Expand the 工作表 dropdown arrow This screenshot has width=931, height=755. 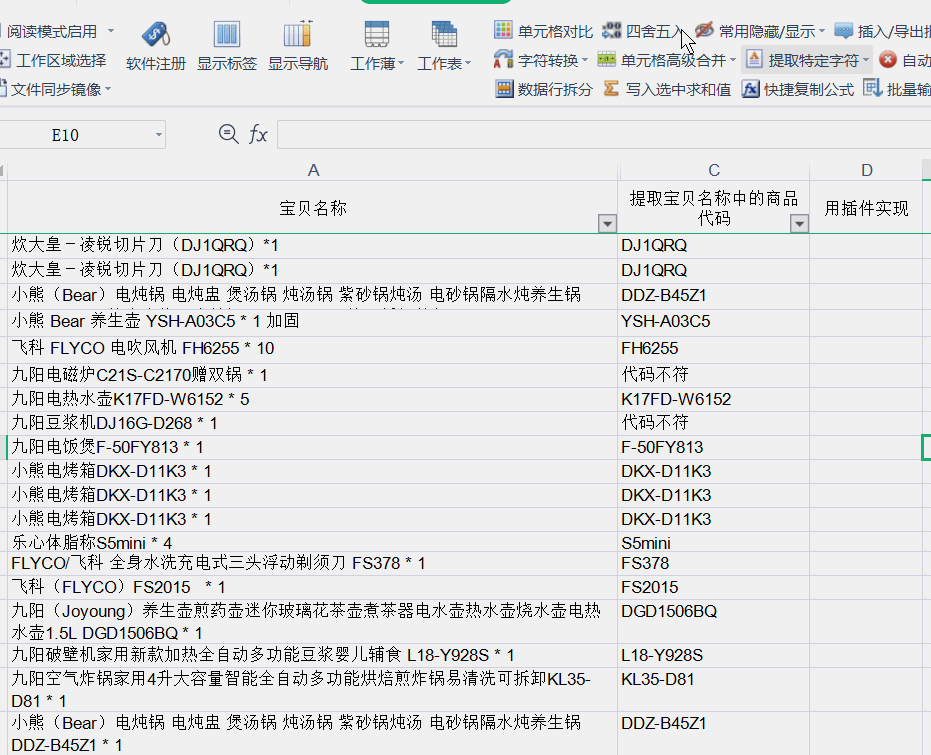pyautogui.click(x=468, y=63)
